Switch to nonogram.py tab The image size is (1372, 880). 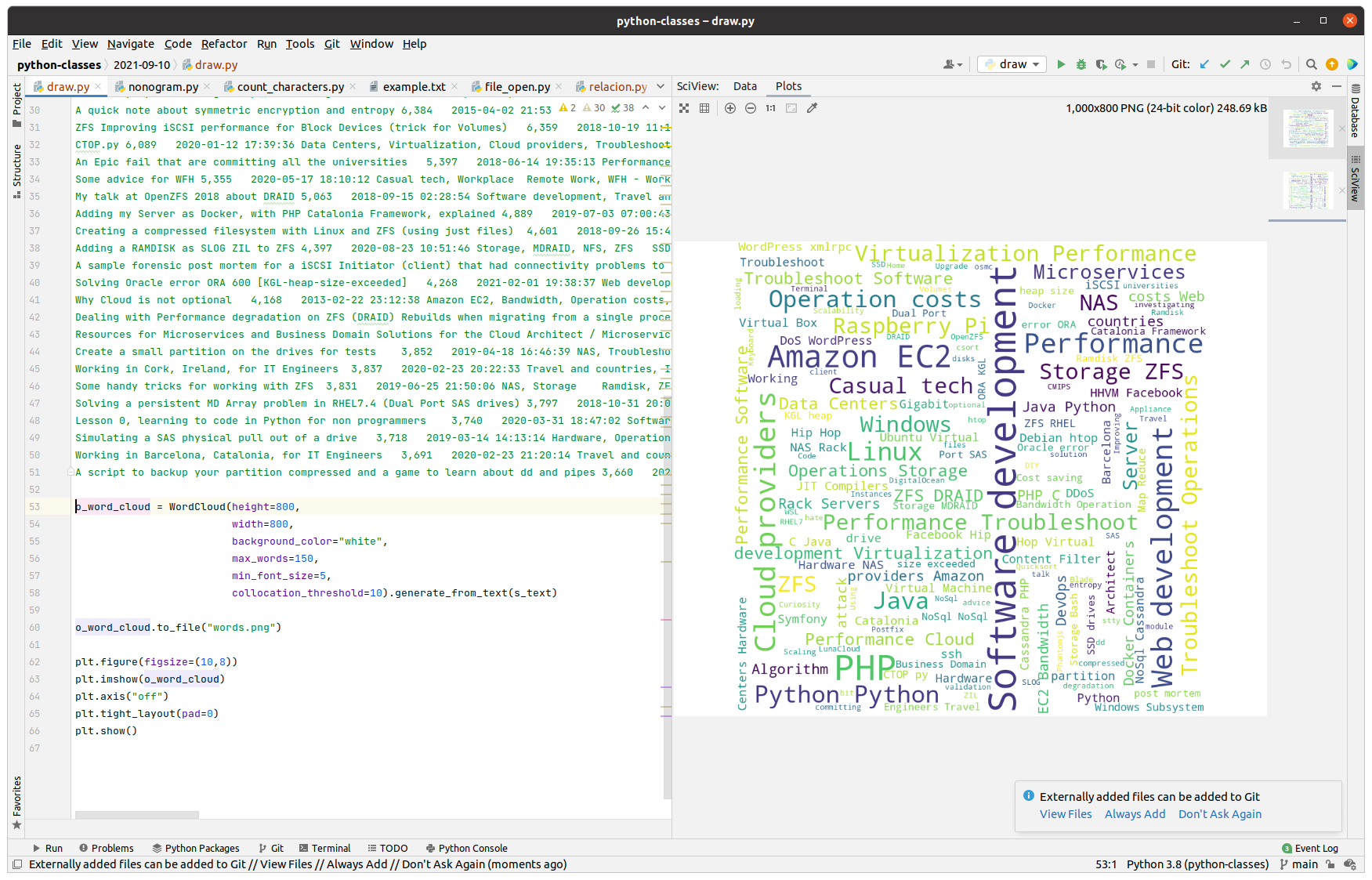coord(163,86)
